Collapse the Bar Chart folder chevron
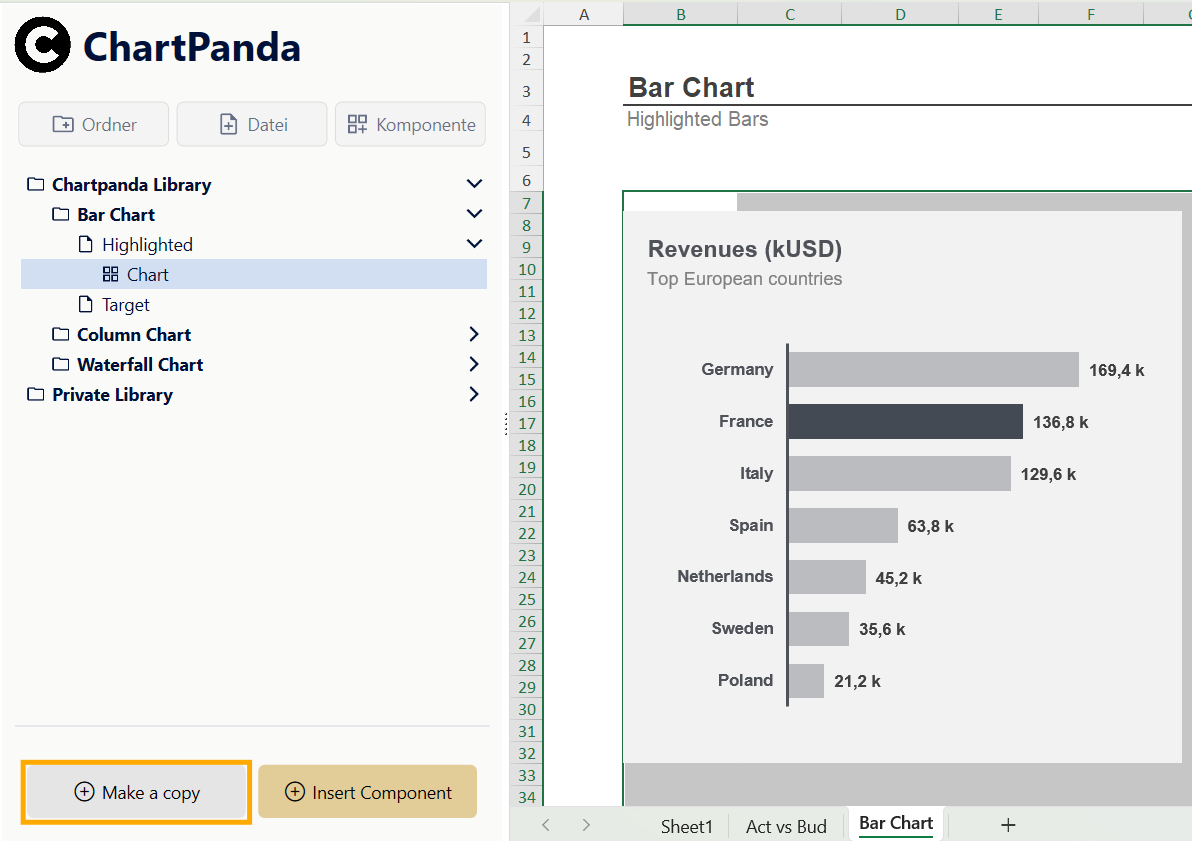The width and height of the screenshot is (1192, 841). tap(474, 214)
